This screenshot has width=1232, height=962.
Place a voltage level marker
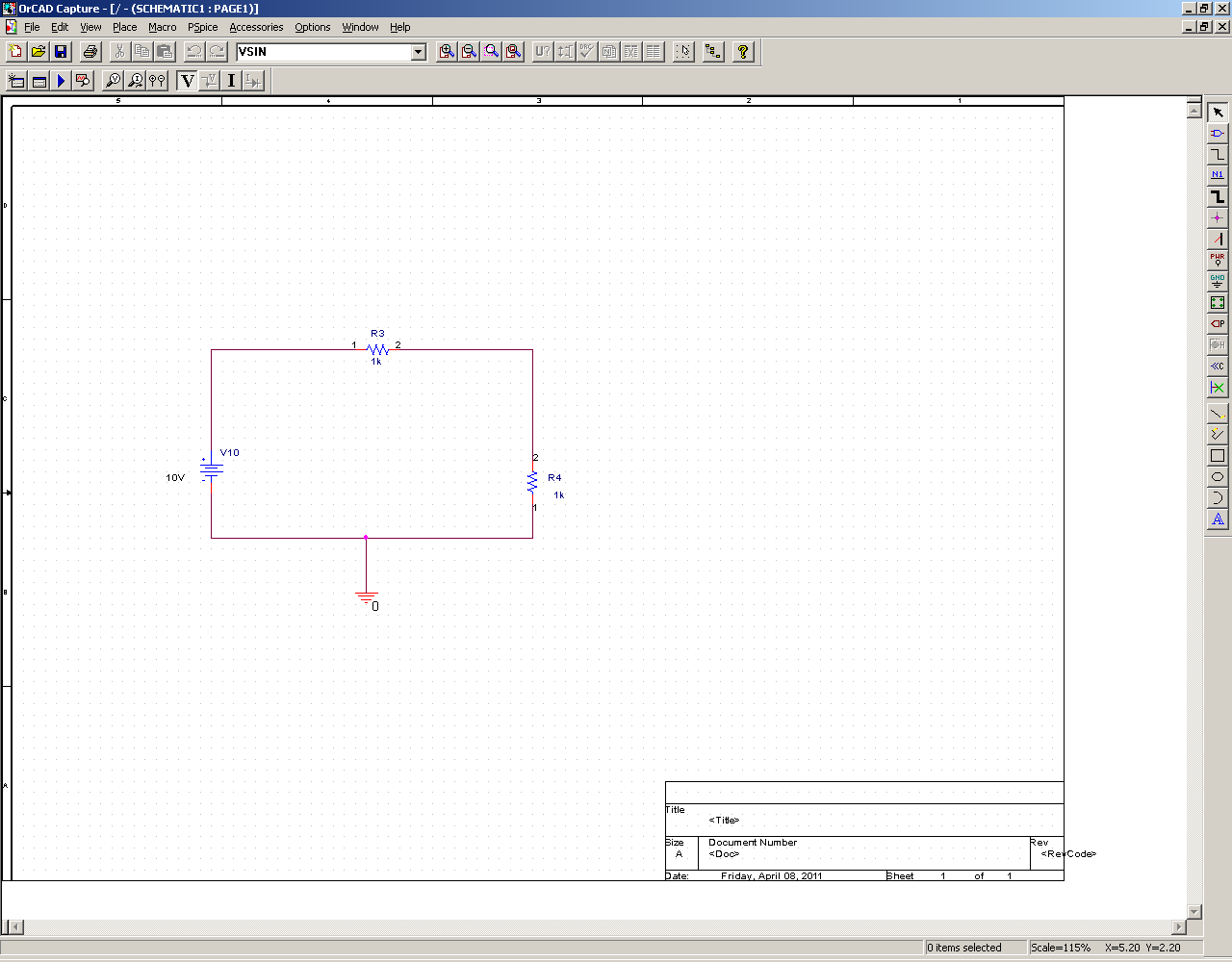113,81
